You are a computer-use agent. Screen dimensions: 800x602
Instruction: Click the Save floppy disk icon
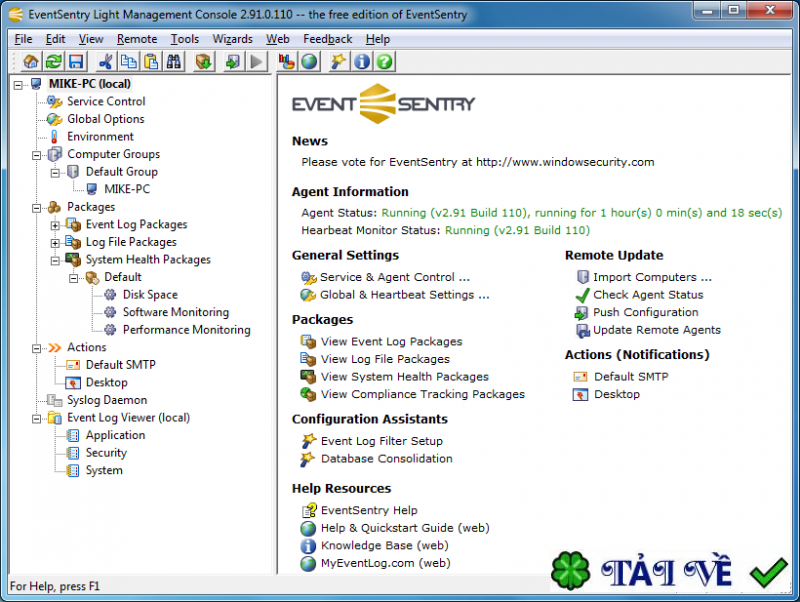pos(75,62)
